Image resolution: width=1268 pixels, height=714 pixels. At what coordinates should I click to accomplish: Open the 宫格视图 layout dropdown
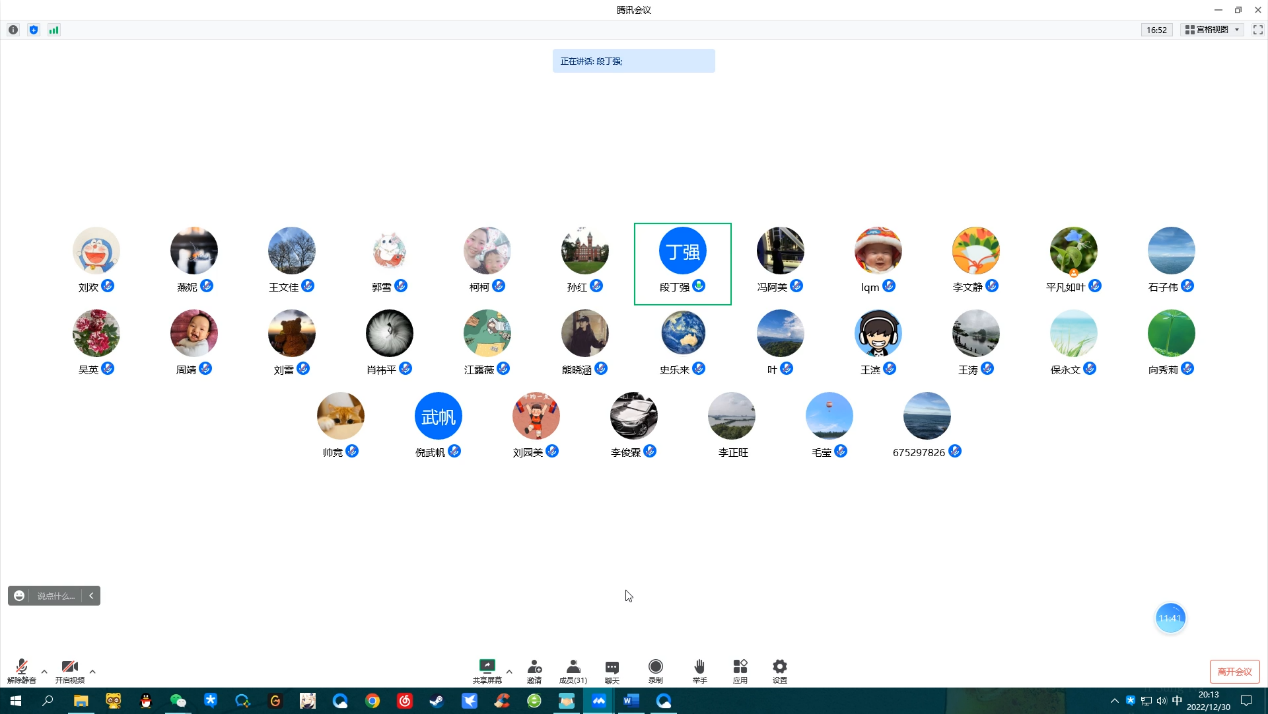click(1212, 30)
